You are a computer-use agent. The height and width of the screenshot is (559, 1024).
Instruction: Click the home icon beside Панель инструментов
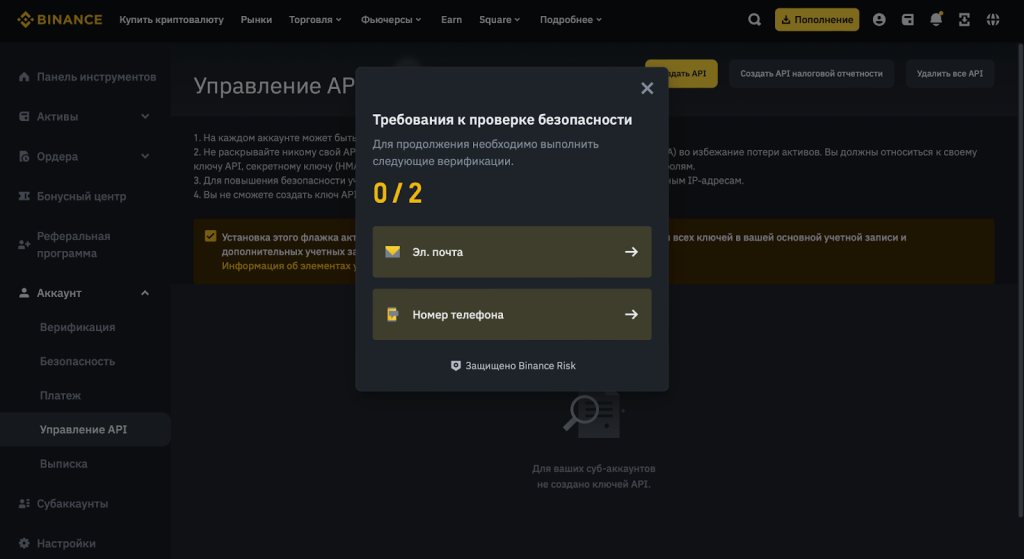tap(24, 77)
